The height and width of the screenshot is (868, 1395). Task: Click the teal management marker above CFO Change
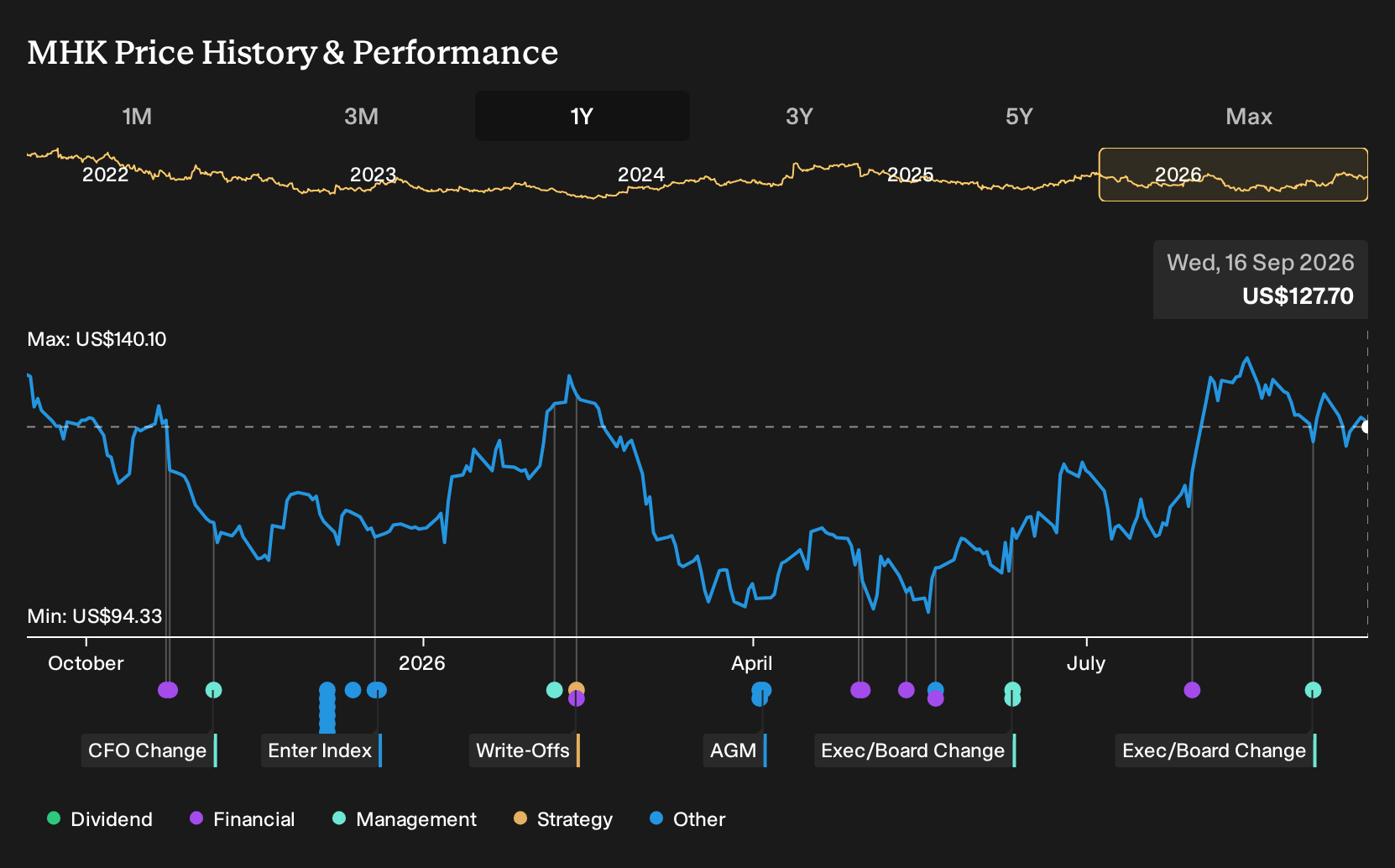[x=213, y=690]
